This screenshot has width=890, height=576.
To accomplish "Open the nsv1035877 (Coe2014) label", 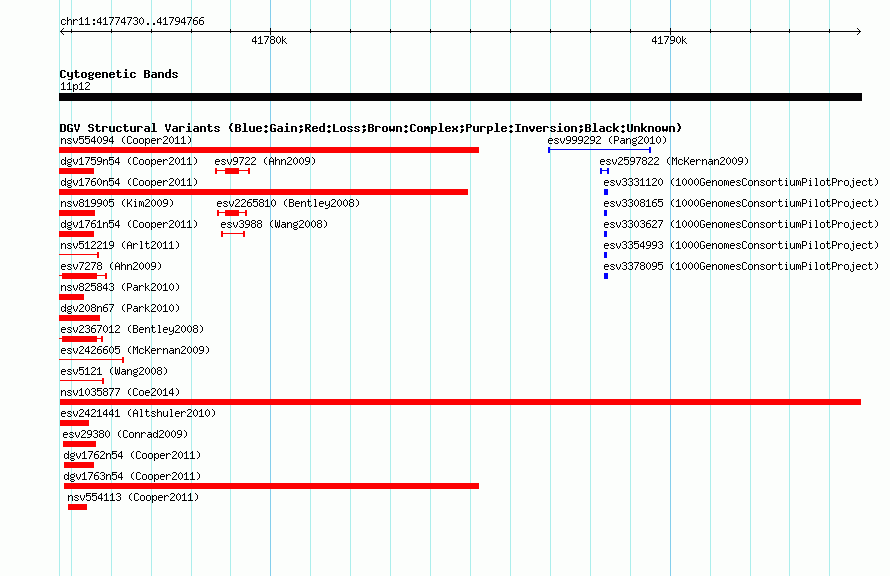I will point(120,392).
